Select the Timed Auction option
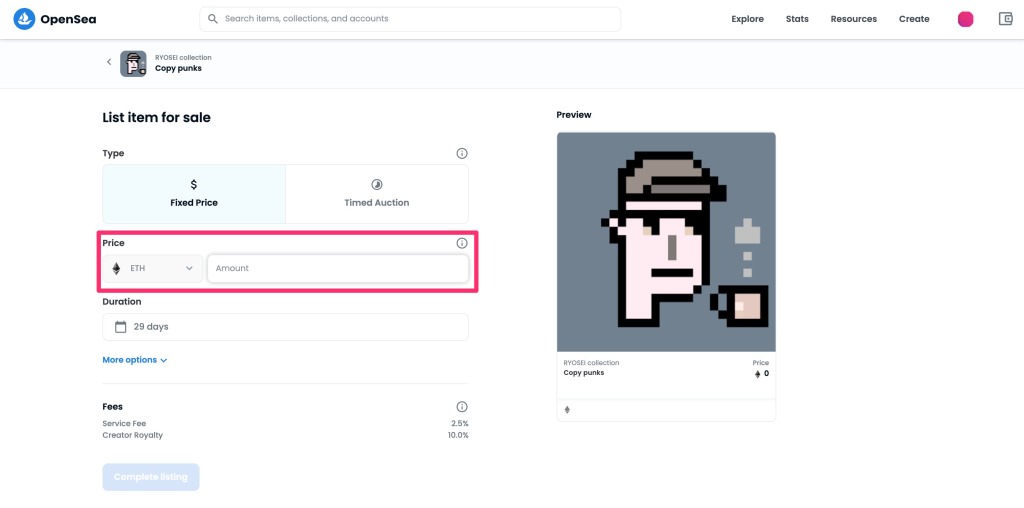1024x508 pixels. tap(377, 194)
